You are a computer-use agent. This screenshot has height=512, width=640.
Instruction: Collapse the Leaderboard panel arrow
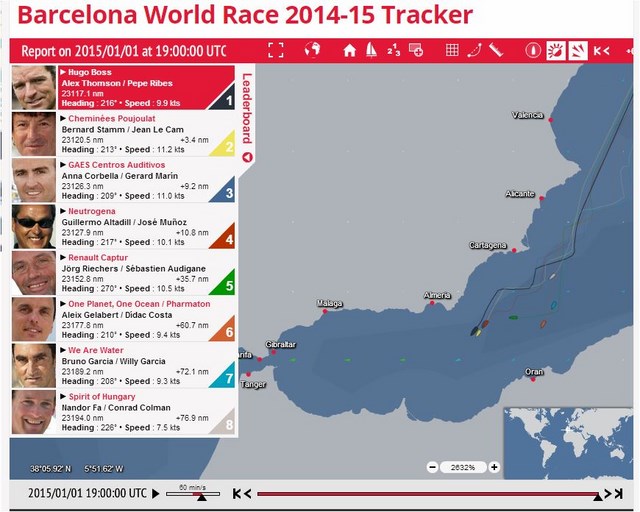(x=247, y=157)
